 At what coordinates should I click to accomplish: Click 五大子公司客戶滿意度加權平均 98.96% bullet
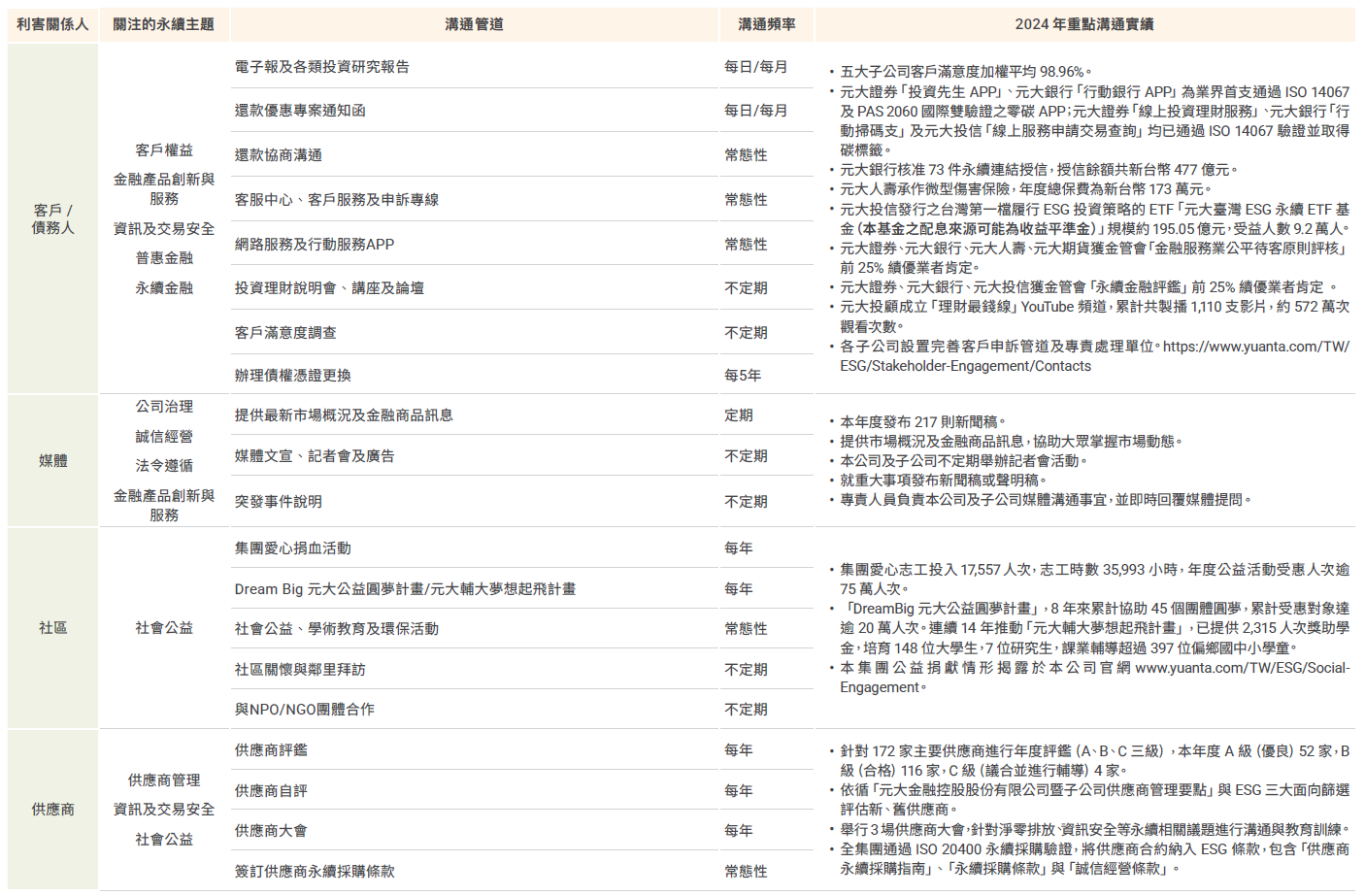click(x=966, y=72)
